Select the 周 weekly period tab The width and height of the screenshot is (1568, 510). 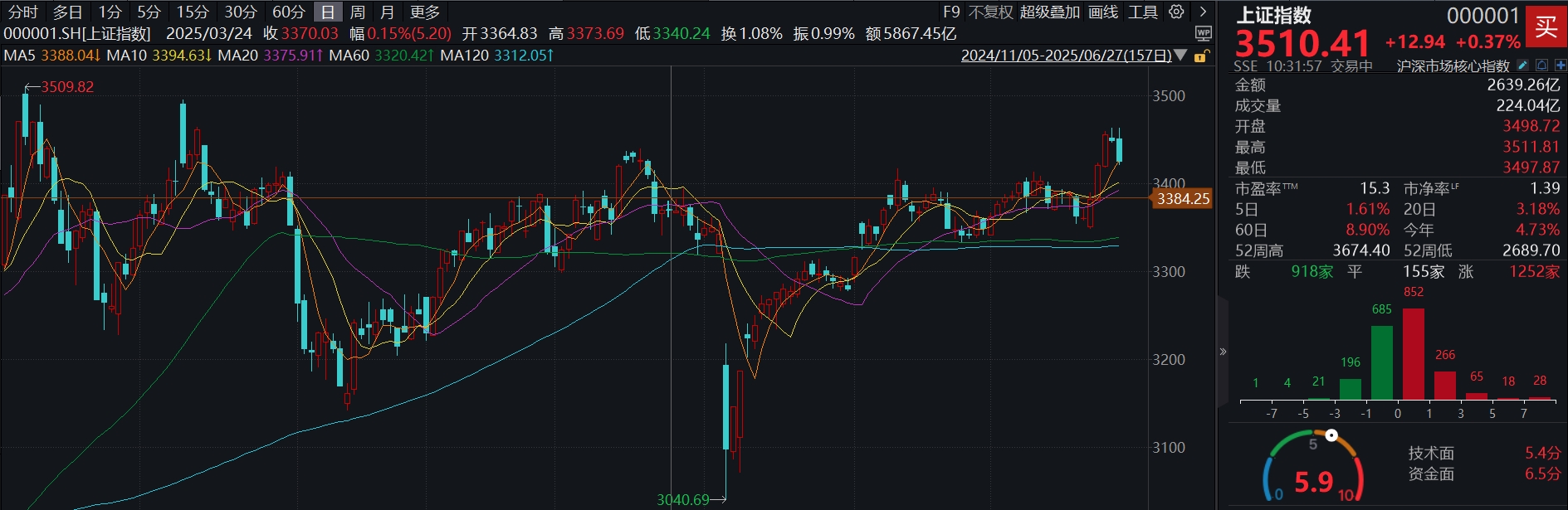(x=357, y=12)
